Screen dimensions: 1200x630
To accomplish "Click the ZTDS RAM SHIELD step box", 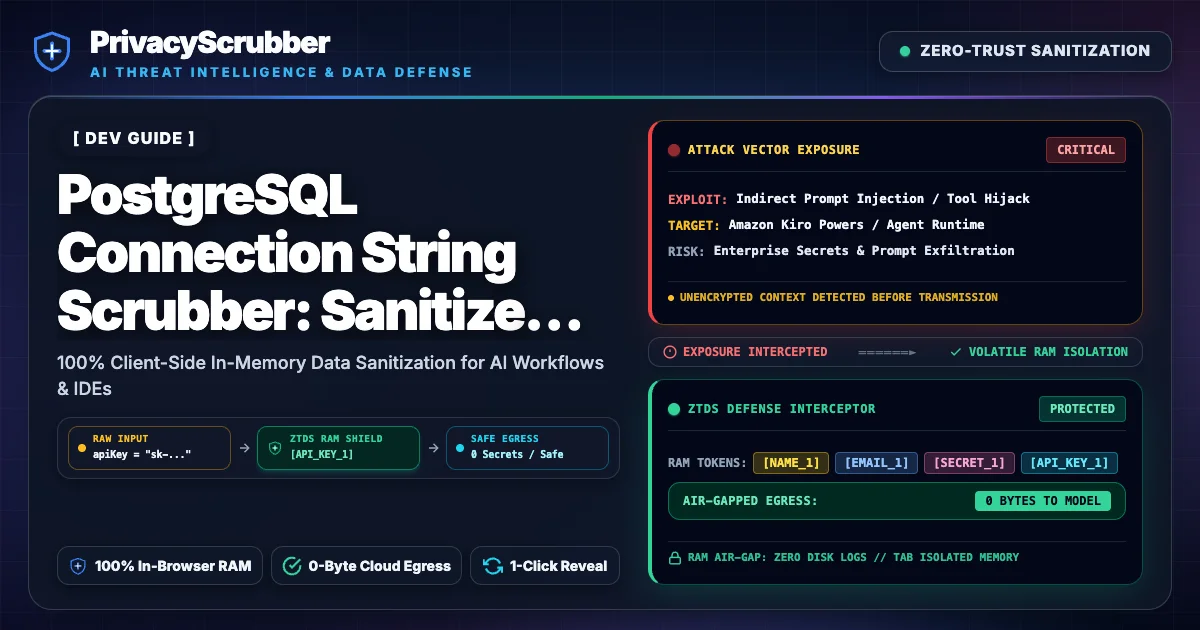I will pyautogui.click(x=338, y=448).
